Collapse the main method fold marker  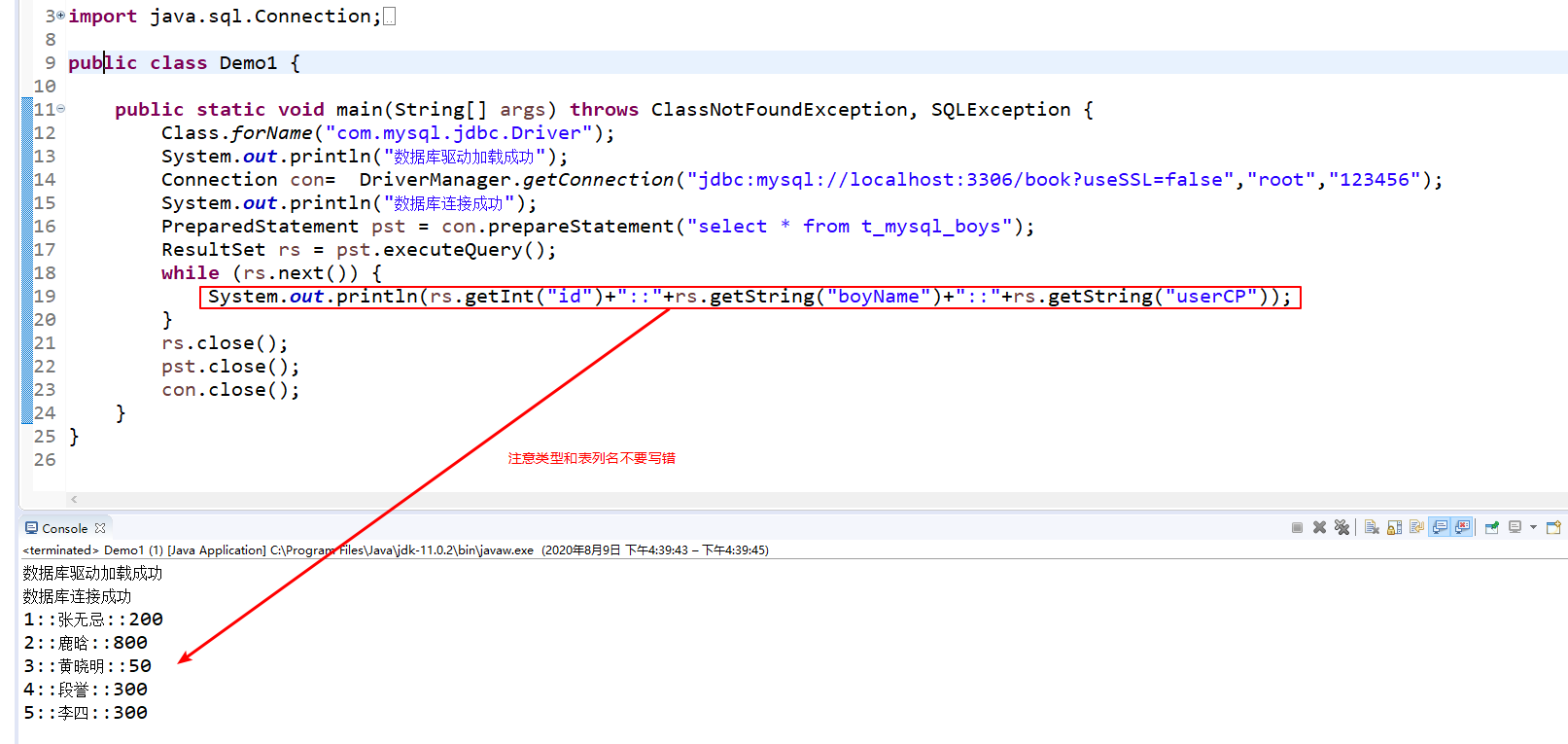coord(60,109)
